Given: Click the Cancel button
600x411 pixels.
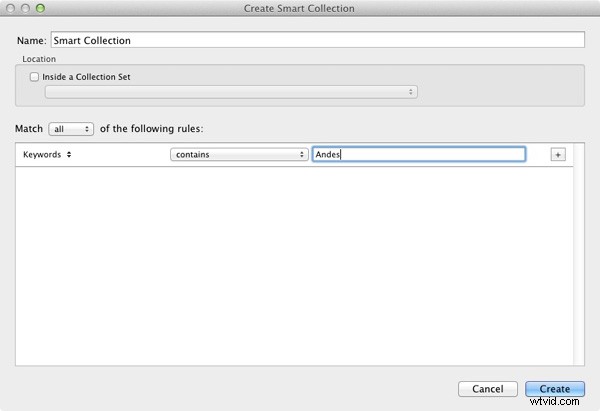Looking at the screenshot, I should coord(488,389).
